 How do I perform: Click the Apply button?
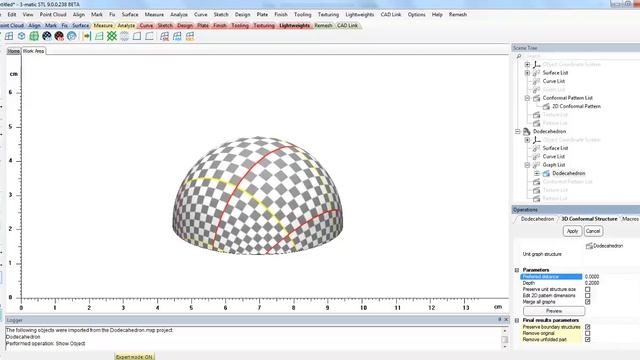coord(572,231)
